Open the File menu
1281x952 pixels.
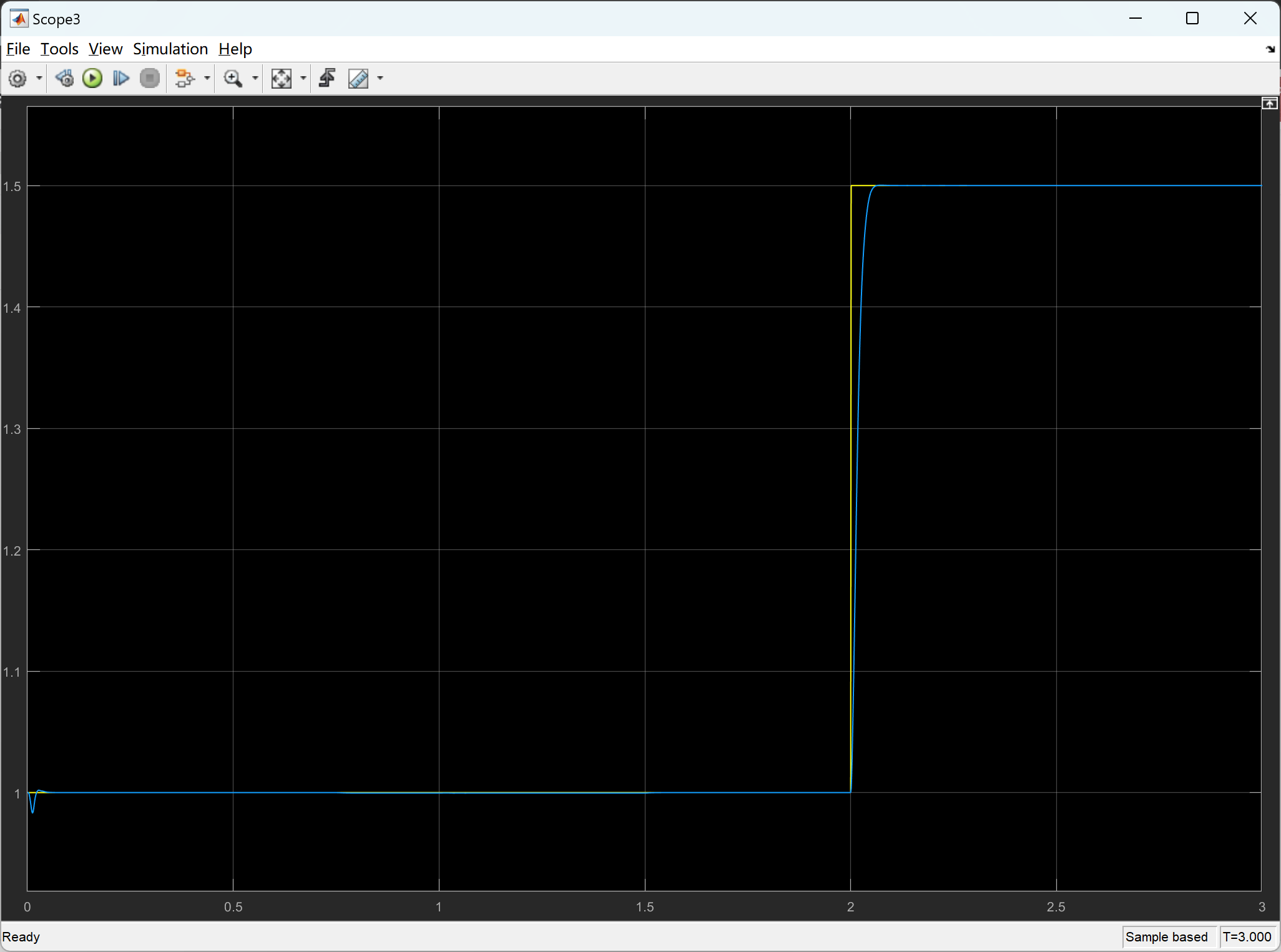tap(18, 49)
